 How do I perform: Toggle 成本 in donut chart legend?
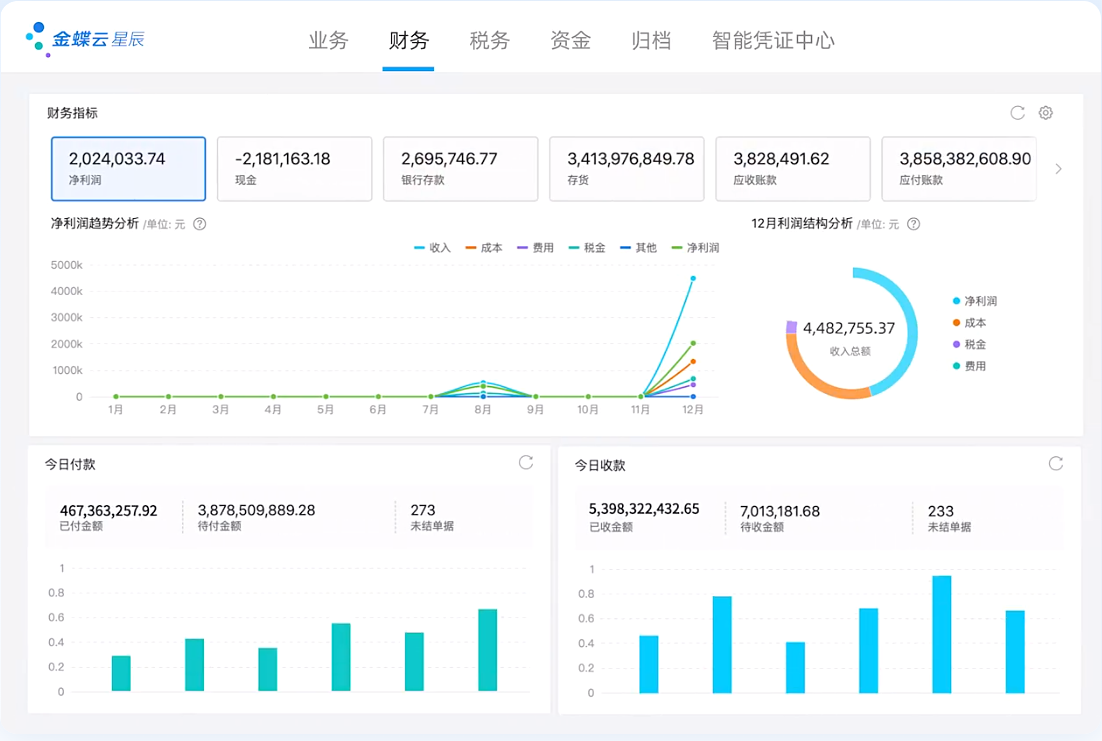(x=969, y=323)
